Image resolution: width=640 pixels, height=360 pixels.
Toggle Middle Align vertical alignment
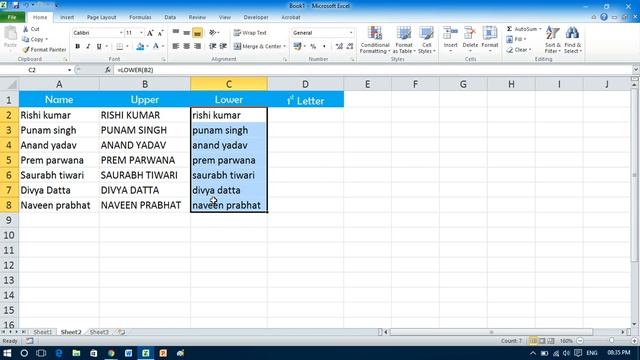point(187,33)
